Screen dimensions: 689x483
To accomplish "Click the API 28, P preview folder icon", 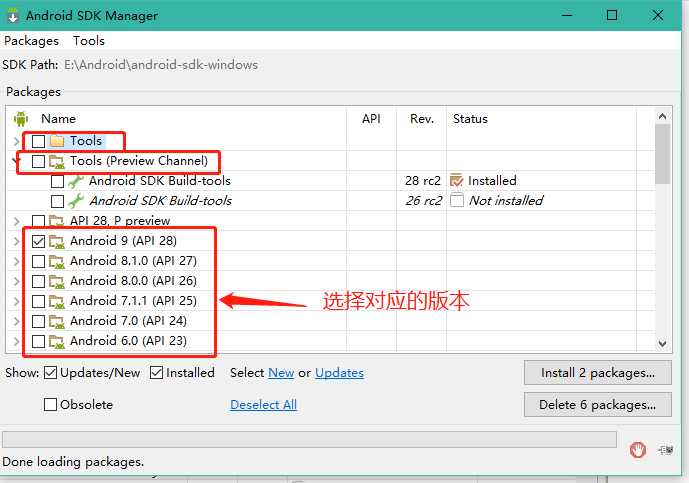I will [x=57, y=221].
